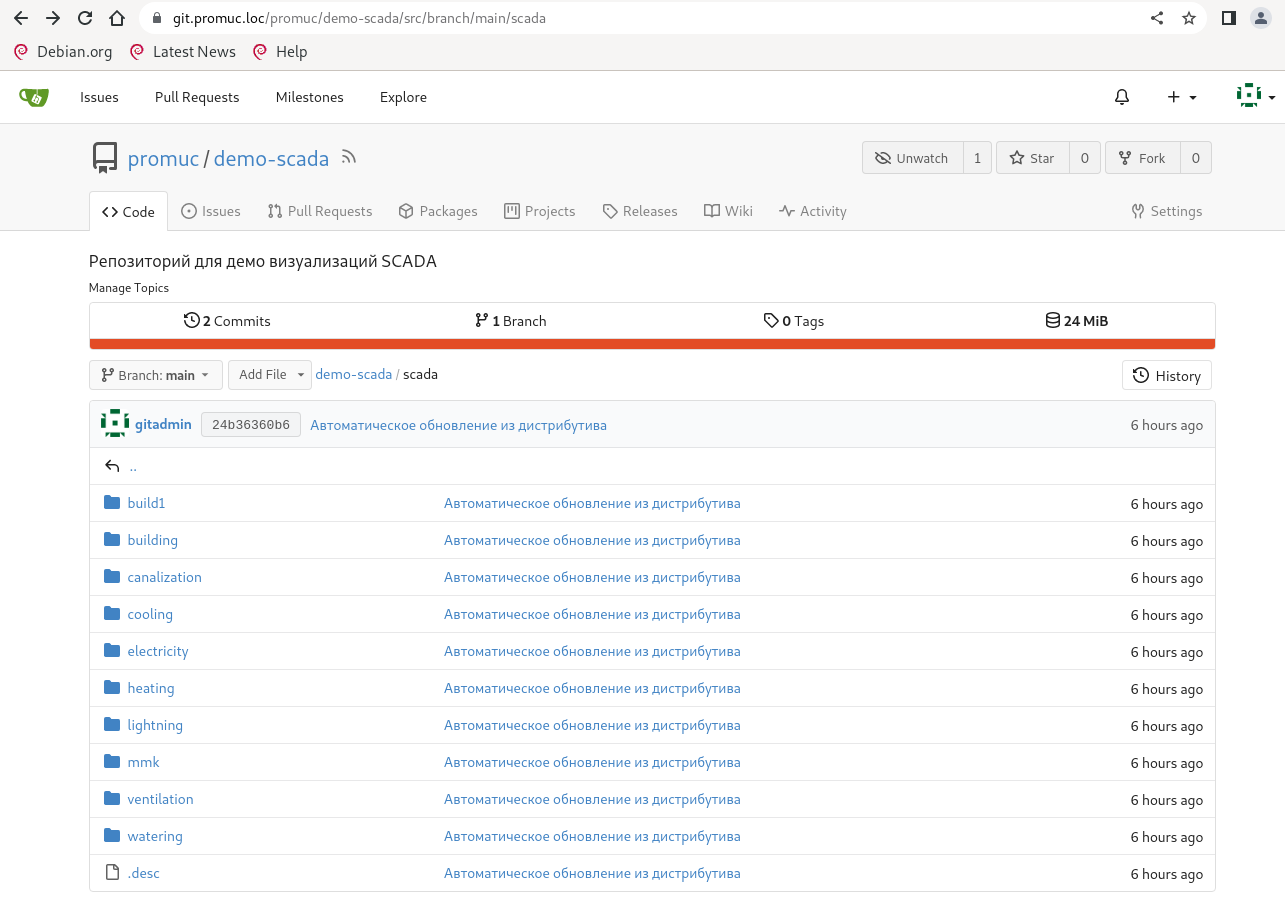Expand the Branch: main dropdown
The height and width of the screenshot is (902, 1285).
(x=155, y=375)
